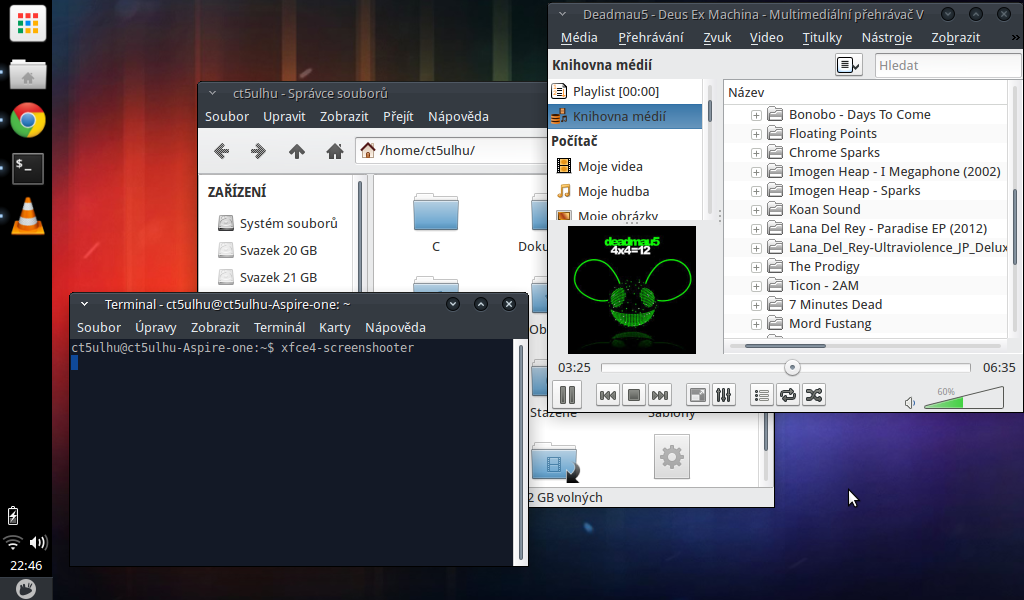Open VLC Zobrazit menu
This screenshot has height=600, width=1024.
pyautogui.click(x=955, y=38)
